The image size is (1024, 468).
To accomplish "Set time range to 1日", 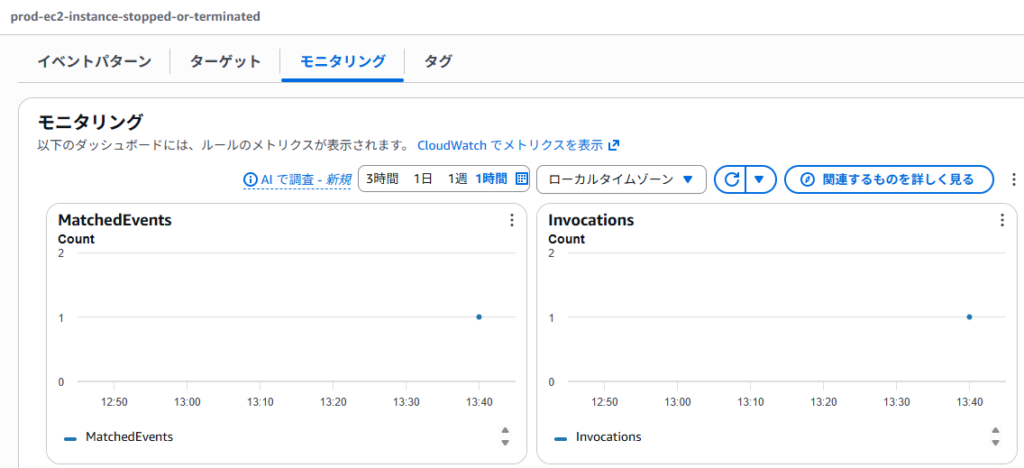I will coord(423,179).
